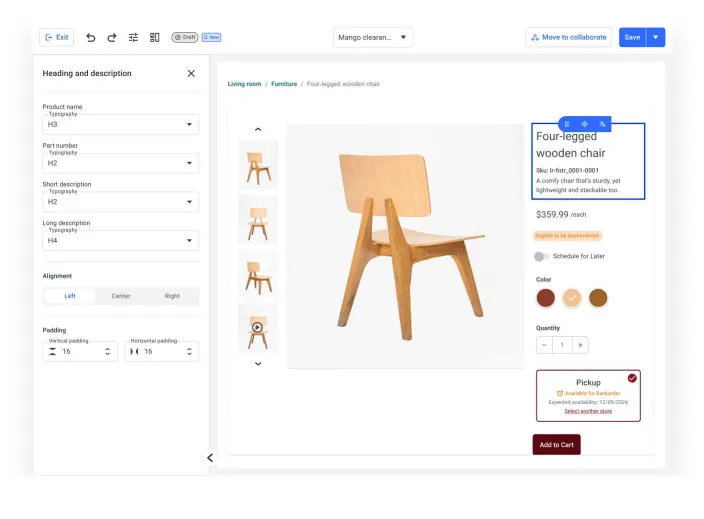Image resolution: width=704 pixels, height=519 pixels.
Task: Decrease quantity with minus button
Action: (545, 345)
